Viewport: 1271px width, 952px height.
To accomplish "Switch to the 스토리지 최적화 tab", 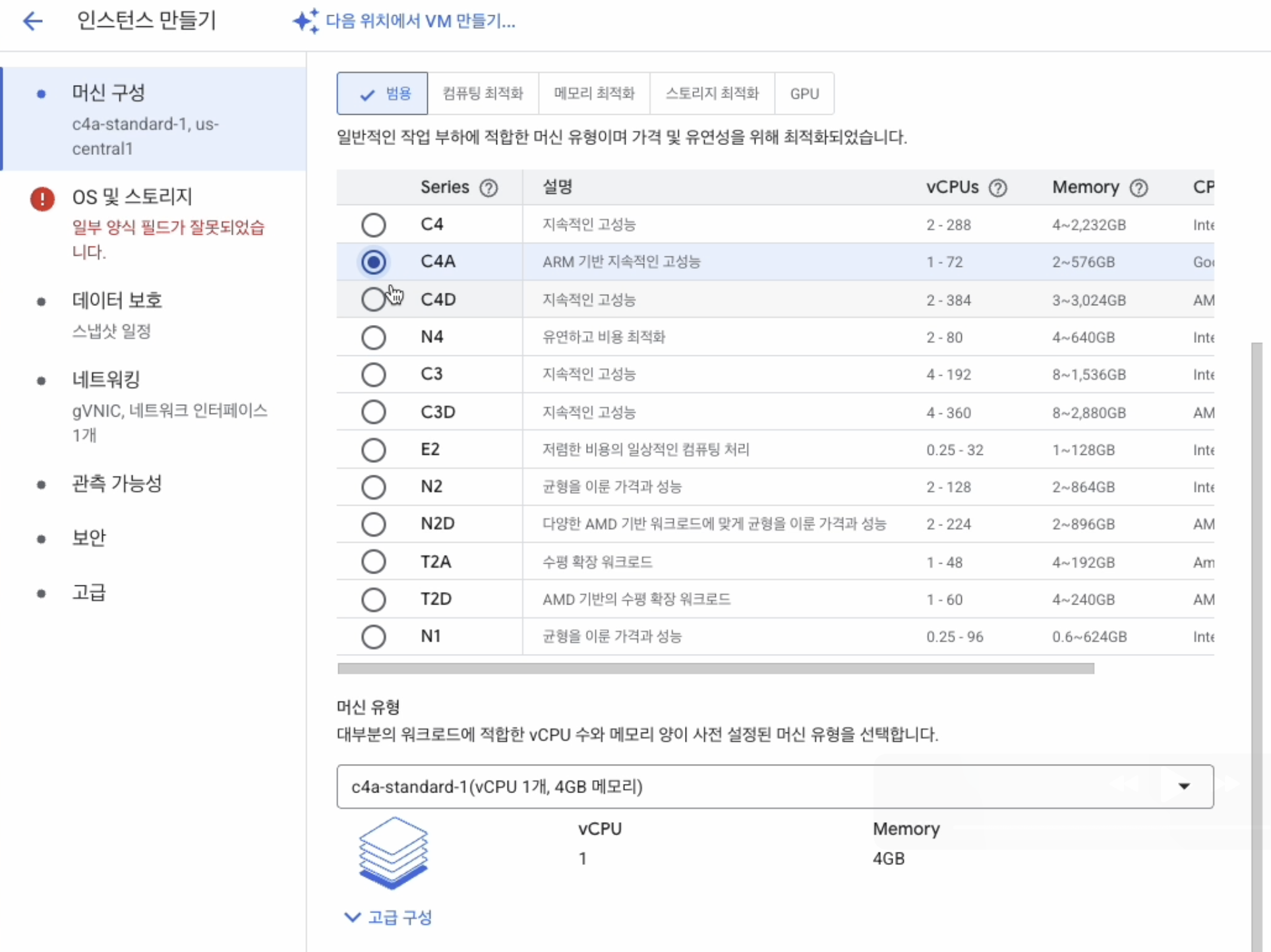I will [x=712, y=94].
